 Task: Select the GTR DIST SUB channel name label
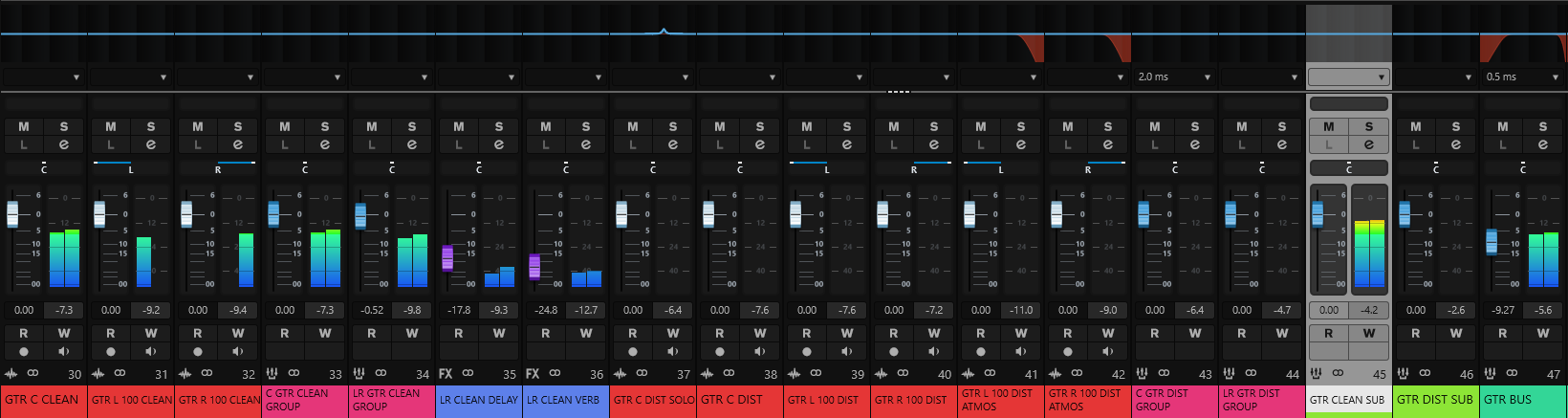tap(1436, 400)
